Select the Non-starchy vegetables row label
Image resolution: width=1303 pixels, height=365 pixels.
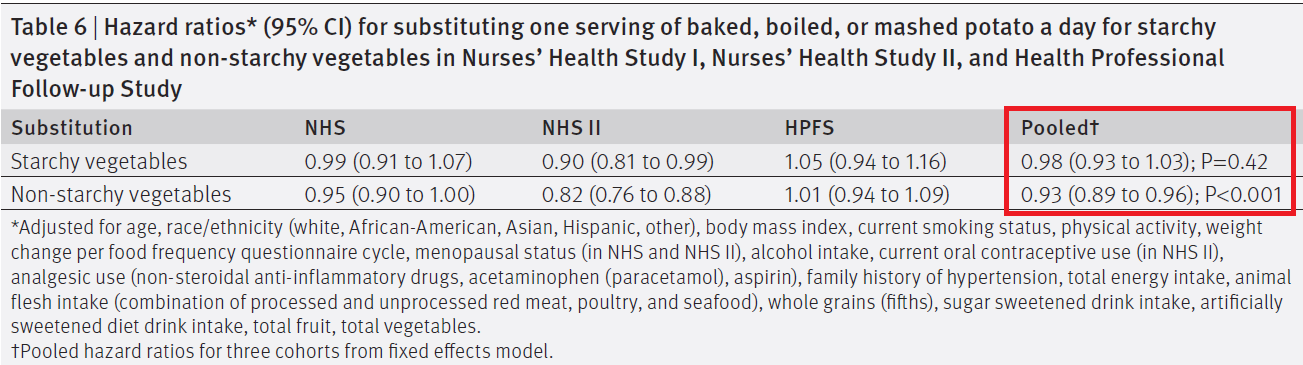[x=121, y=194]
